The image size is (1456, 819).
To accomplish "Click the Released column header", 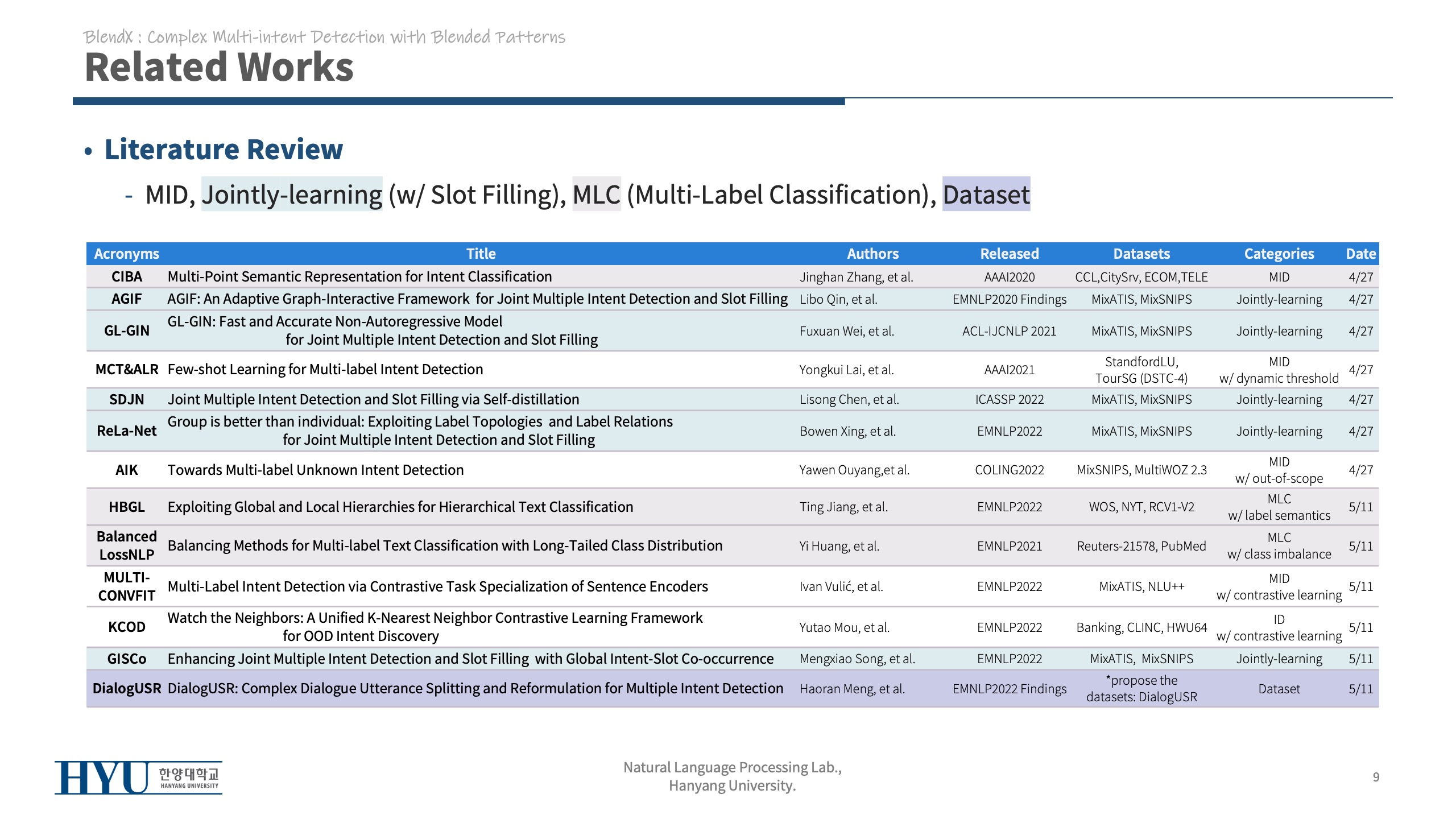I will coord(1009,254).
